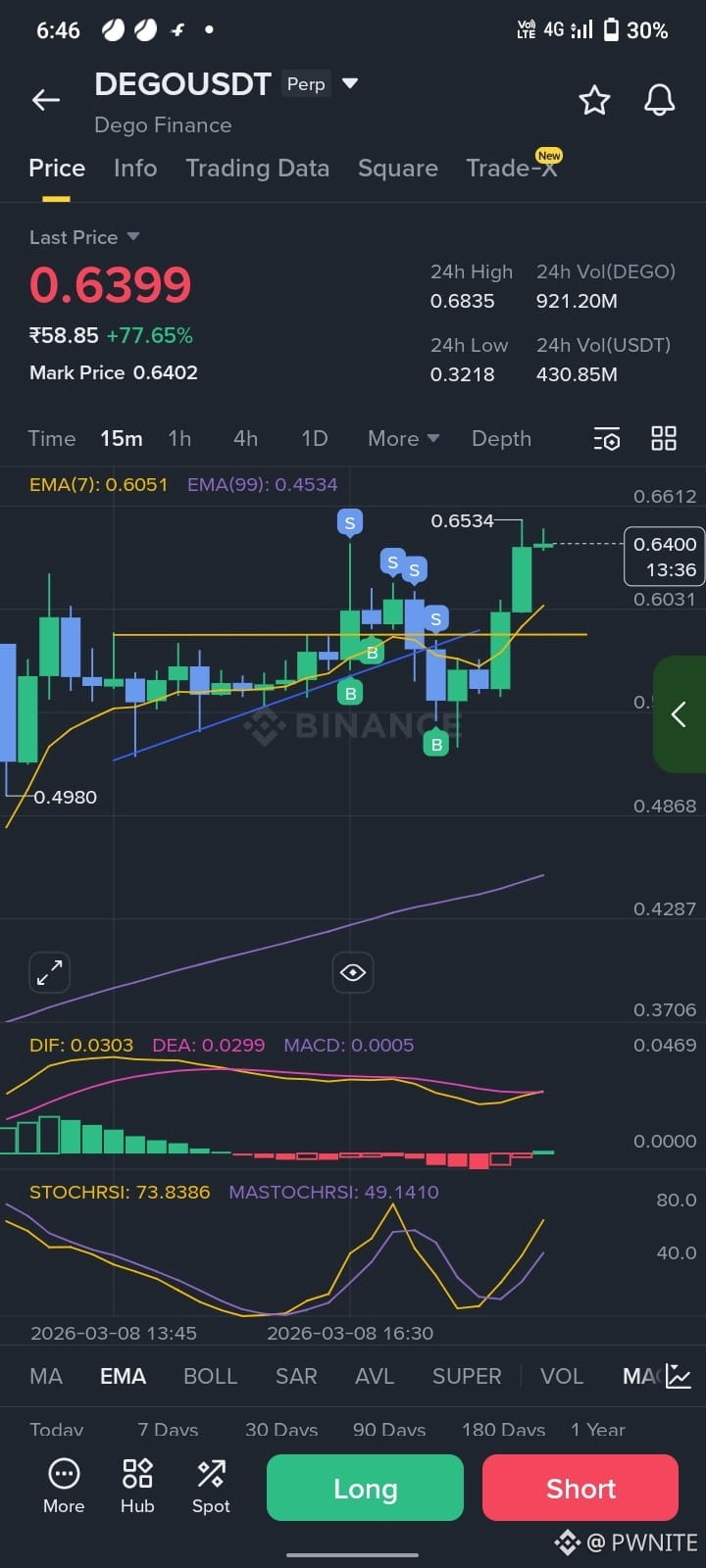The width and height of the screenshot is (706, 1568).
Task: Expand the DEGOUSDT pair dropdown arrow
Action: (350, 83)
